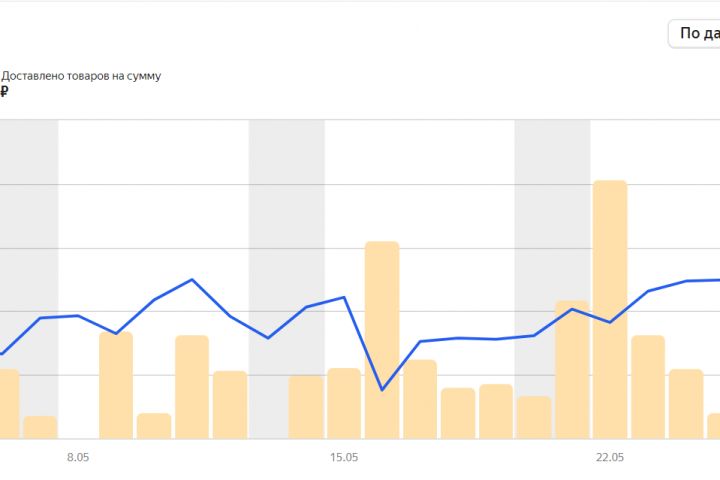Viewport: 720px width, 480px height.
Task: Click the short orange bar just left of 8.05
Action: (40, 427)
